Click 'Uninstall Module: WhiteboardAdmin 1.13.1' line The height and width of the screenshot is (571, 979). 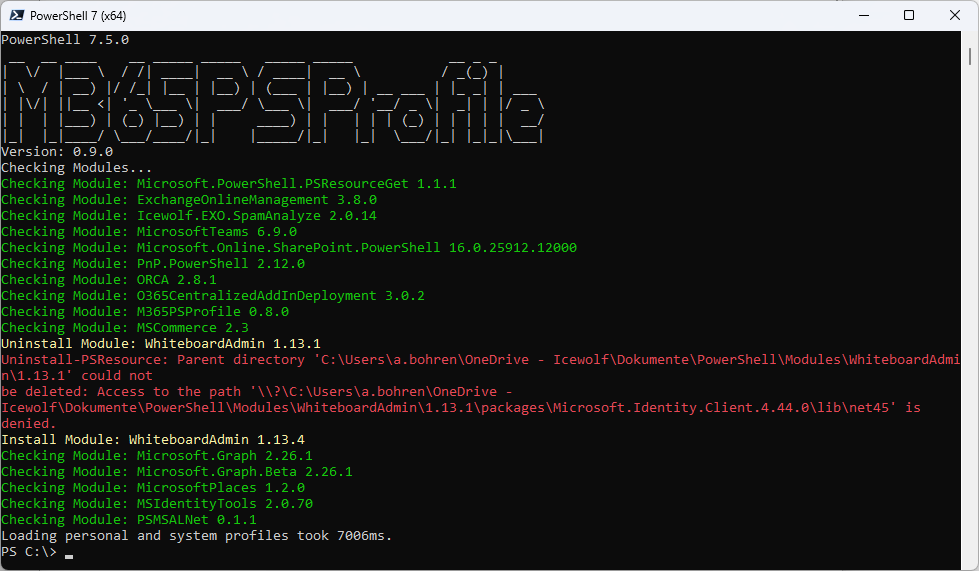161,344
